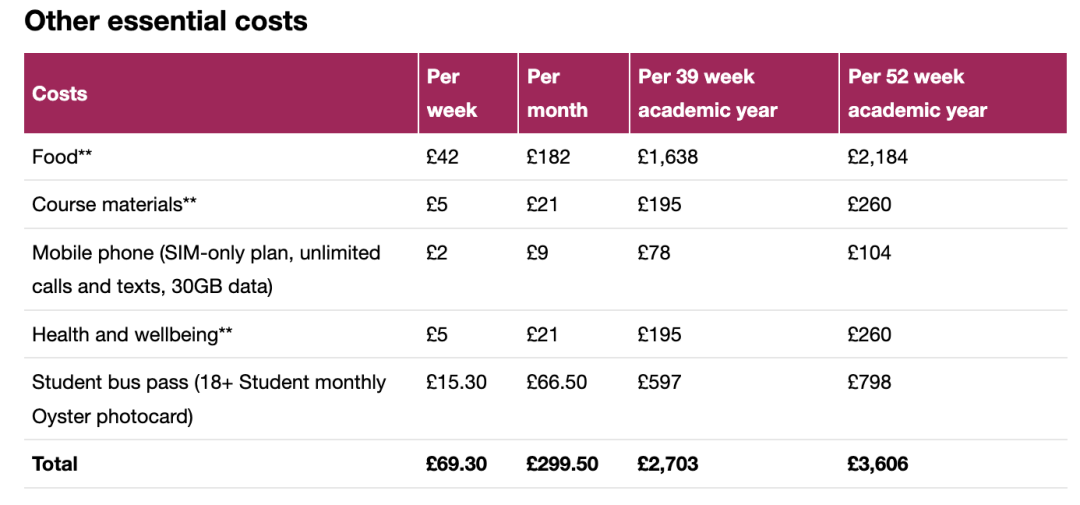
Task: Select the 'Costs' column header
Action: (60, 94)
